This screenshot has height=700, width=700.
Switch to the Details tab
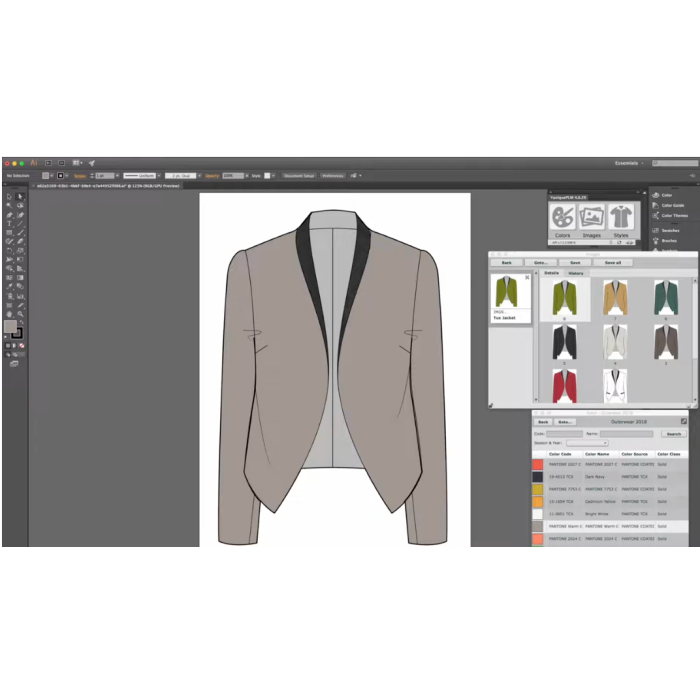pos(551,273)
